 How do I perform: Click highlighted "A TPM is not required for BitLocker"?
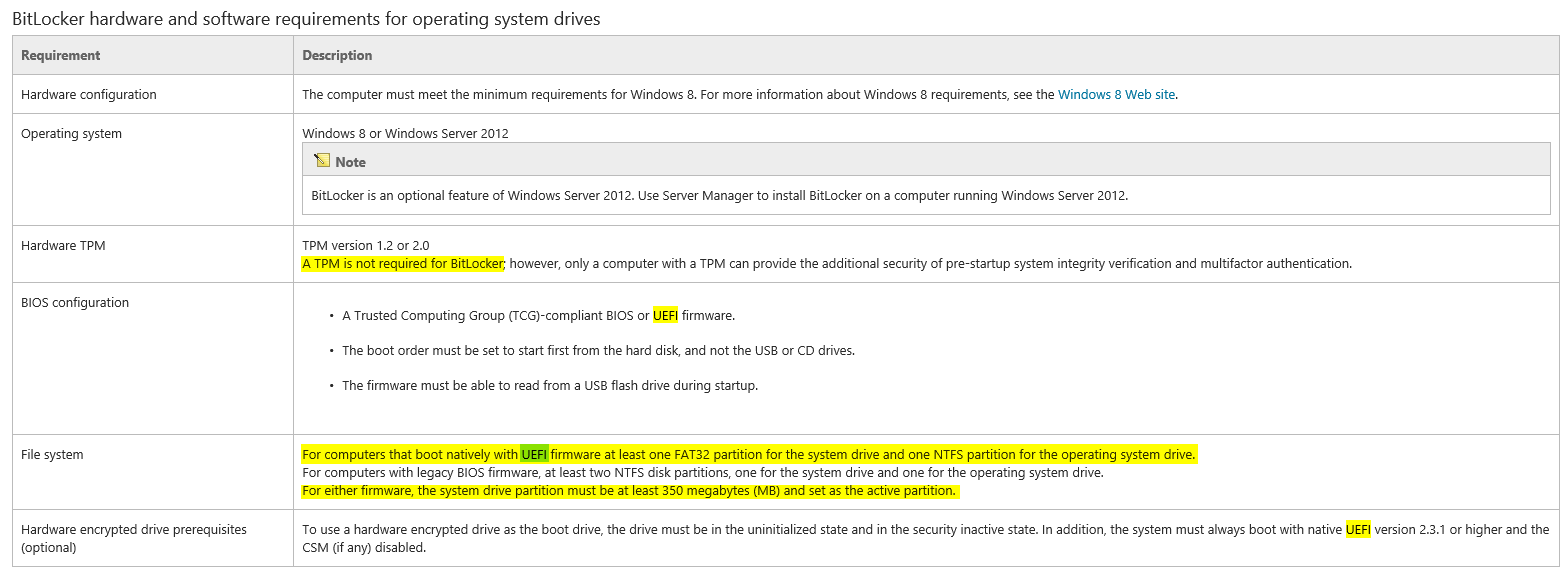(x=404, y=264)
